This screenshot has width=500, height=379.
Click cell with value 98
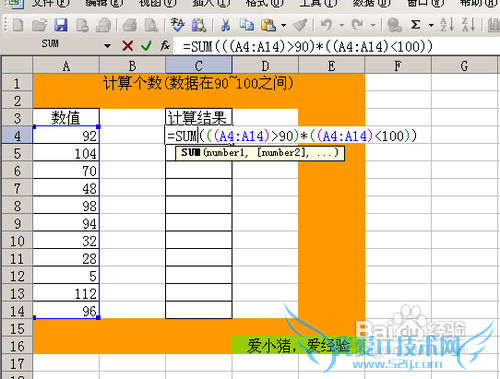[x=66, y=206]
